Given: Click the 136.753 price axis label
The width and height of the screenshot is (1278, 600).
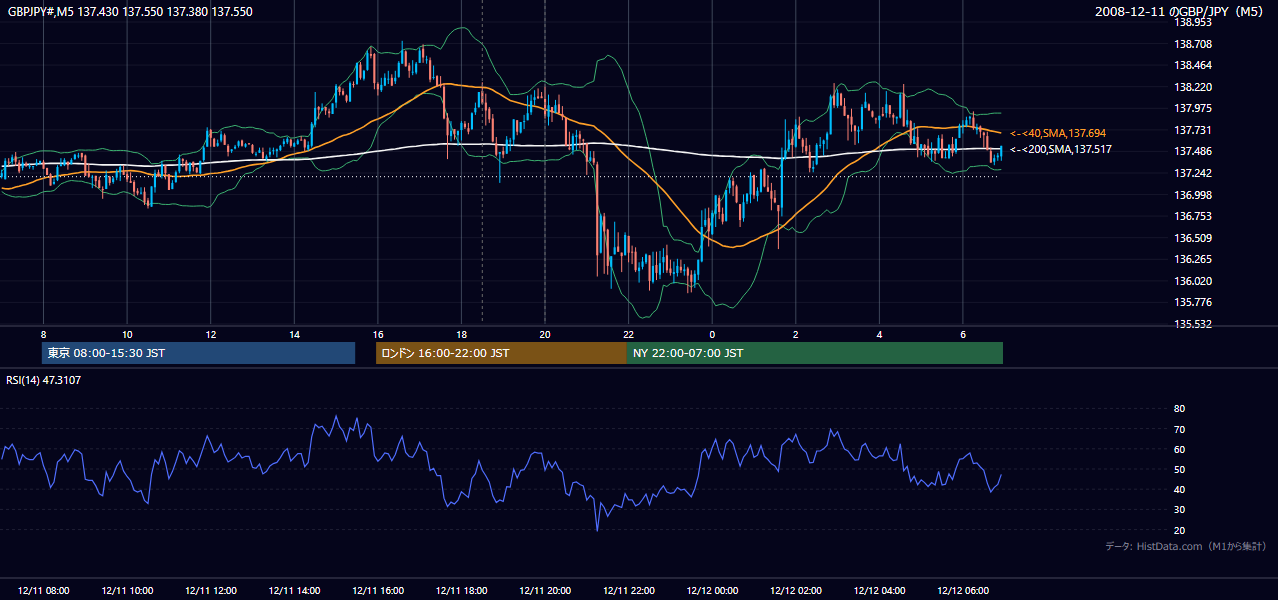Looking at the screenshot, I should (x=1193, y=216).
